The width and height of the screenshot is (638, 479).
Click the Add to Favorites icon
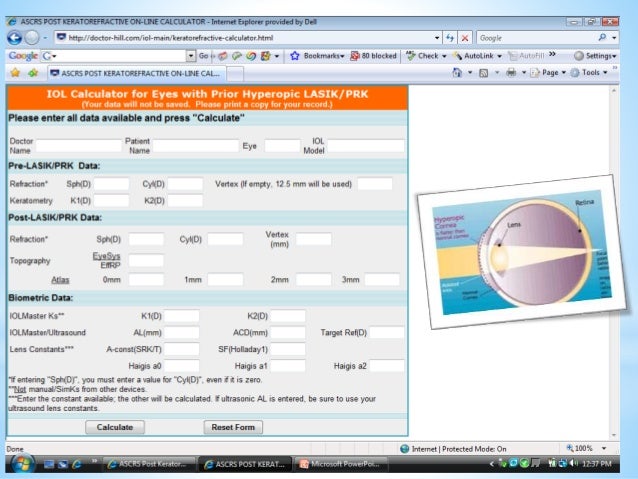point(33,73)
